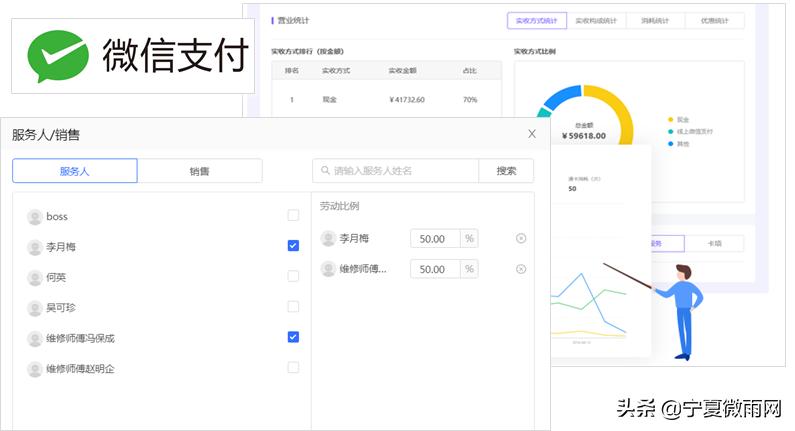Viewport: 795px width, 431px height.
Task: Click the name 李月梅 in the staff list
Action: coord(61,247)
